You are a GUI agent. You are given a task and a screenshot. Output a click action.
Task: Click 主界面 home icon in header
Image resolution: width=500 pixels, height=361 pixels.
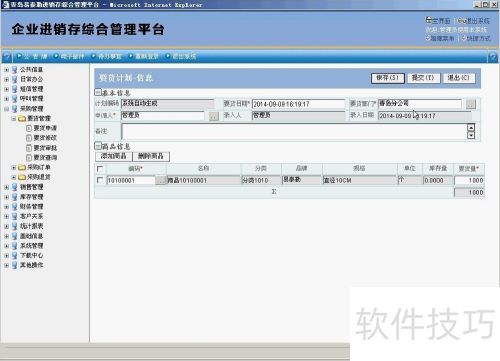click(x=429, y=20)
